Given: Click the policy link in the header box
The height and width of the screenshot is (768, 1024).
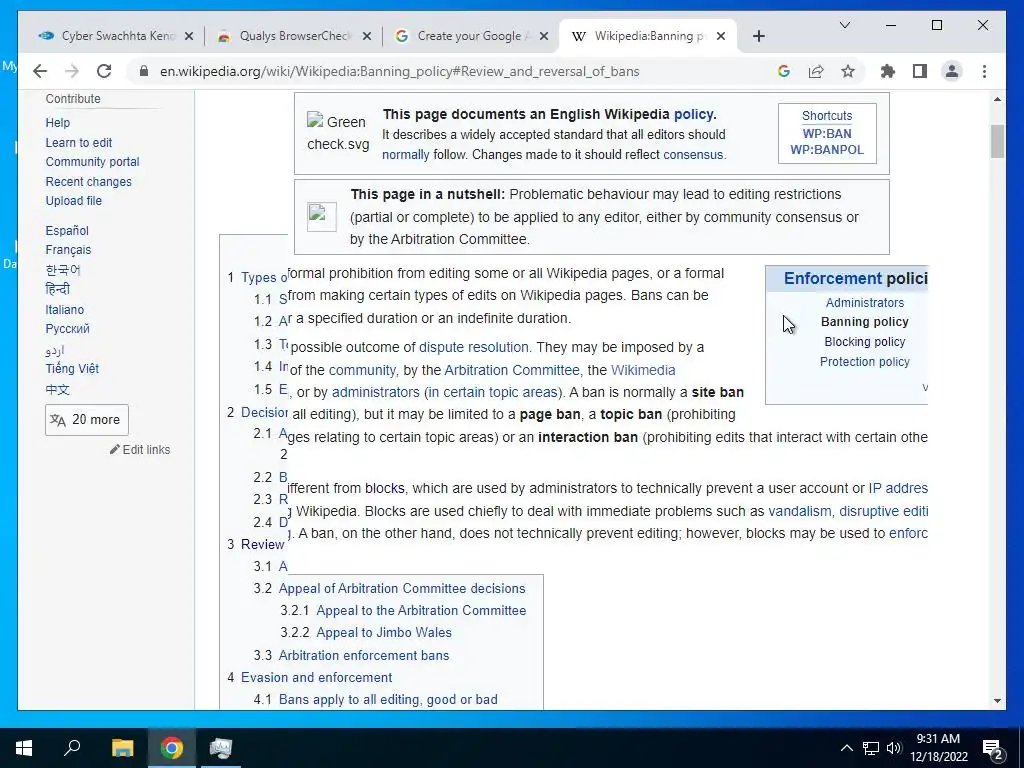Looking at the screenshot, I should pos(693,114).
